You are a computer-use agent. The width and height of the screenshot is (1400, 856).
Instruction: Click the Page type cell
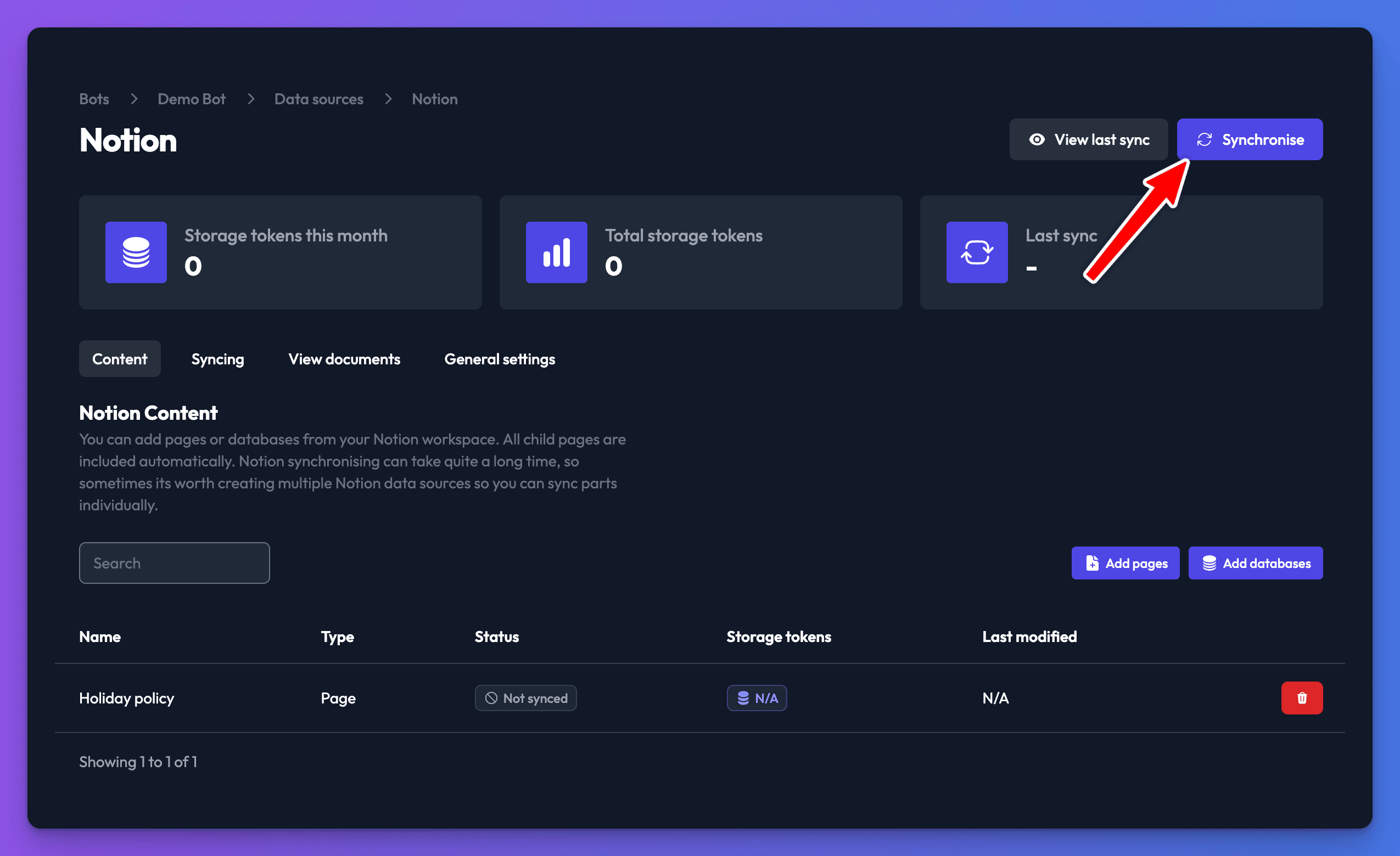[338, 698]
